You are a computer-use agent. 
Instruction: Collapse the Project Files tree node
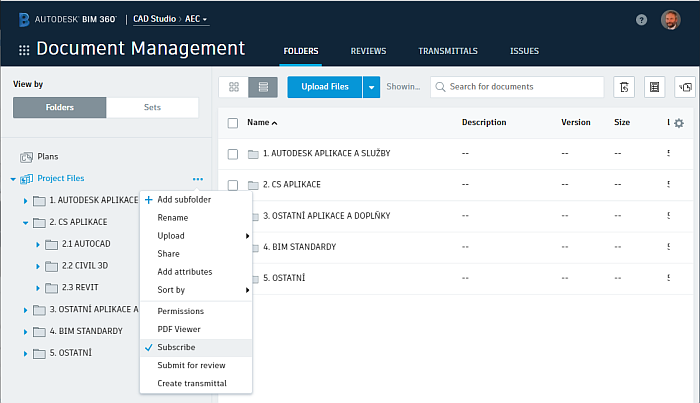13,179
